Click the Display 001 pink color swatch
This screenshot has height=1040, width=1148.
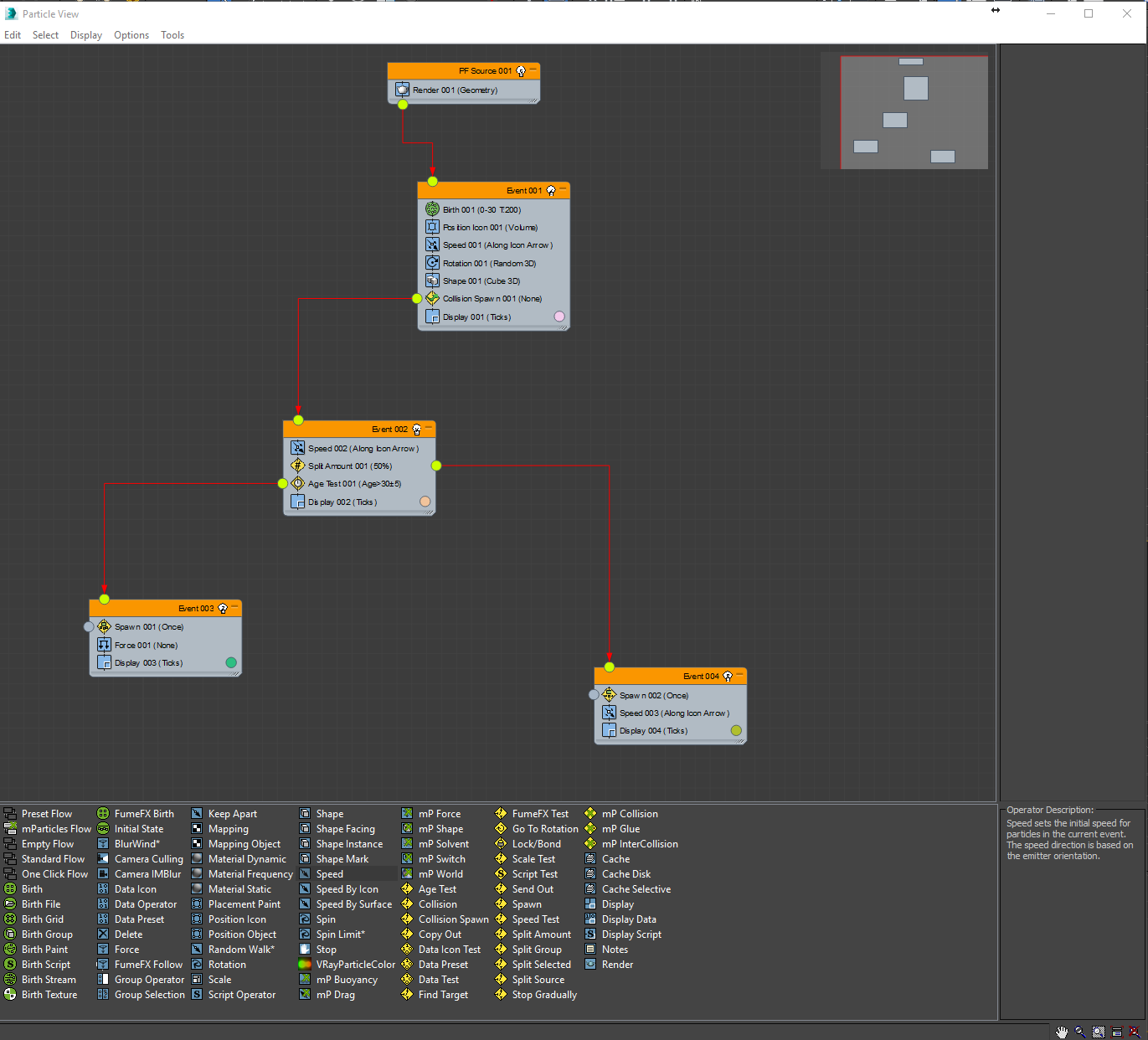[559, 317]
